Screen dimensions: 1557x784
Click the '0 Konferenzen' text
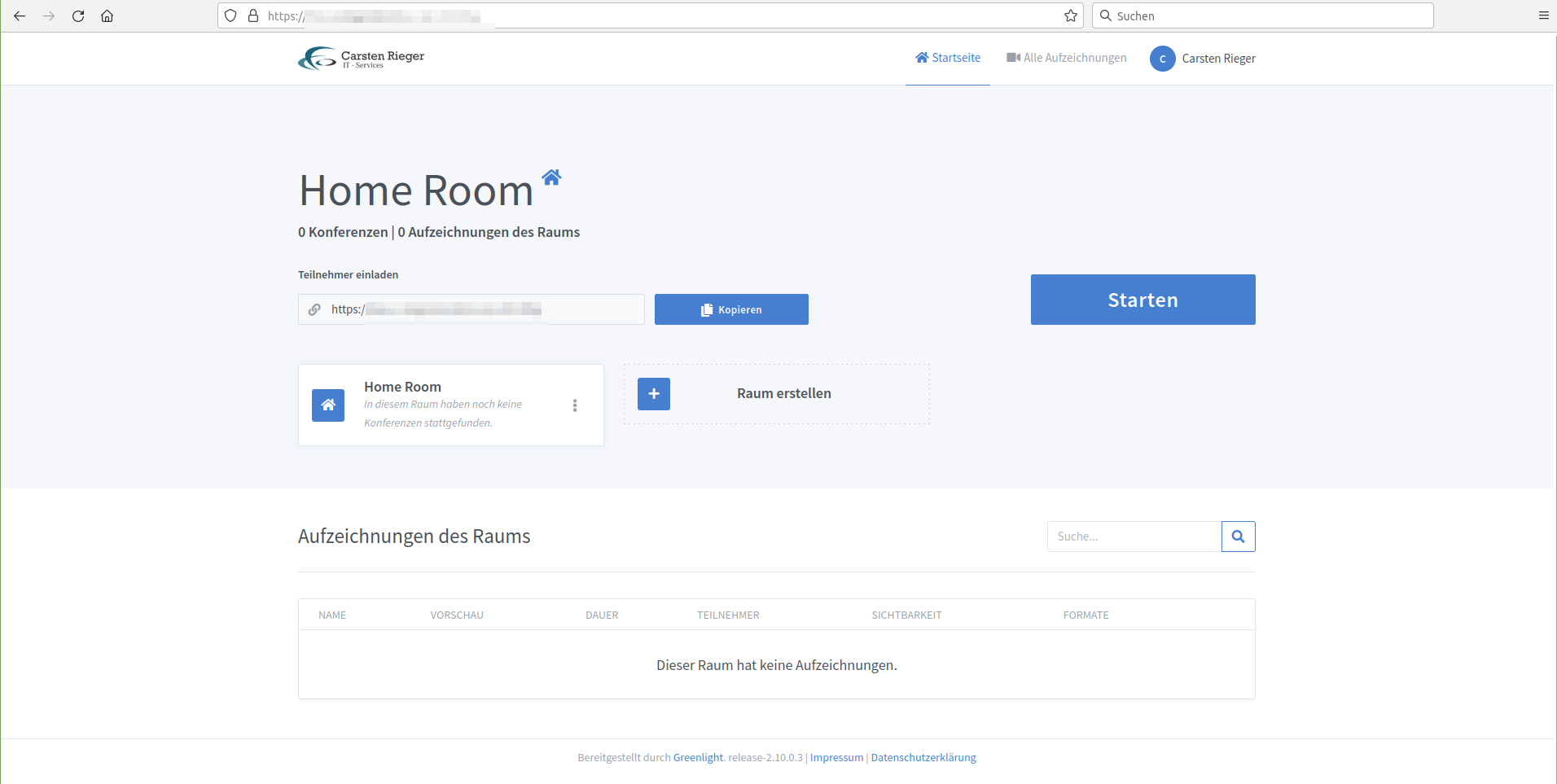pyautogui.click(x=343, y=232)
